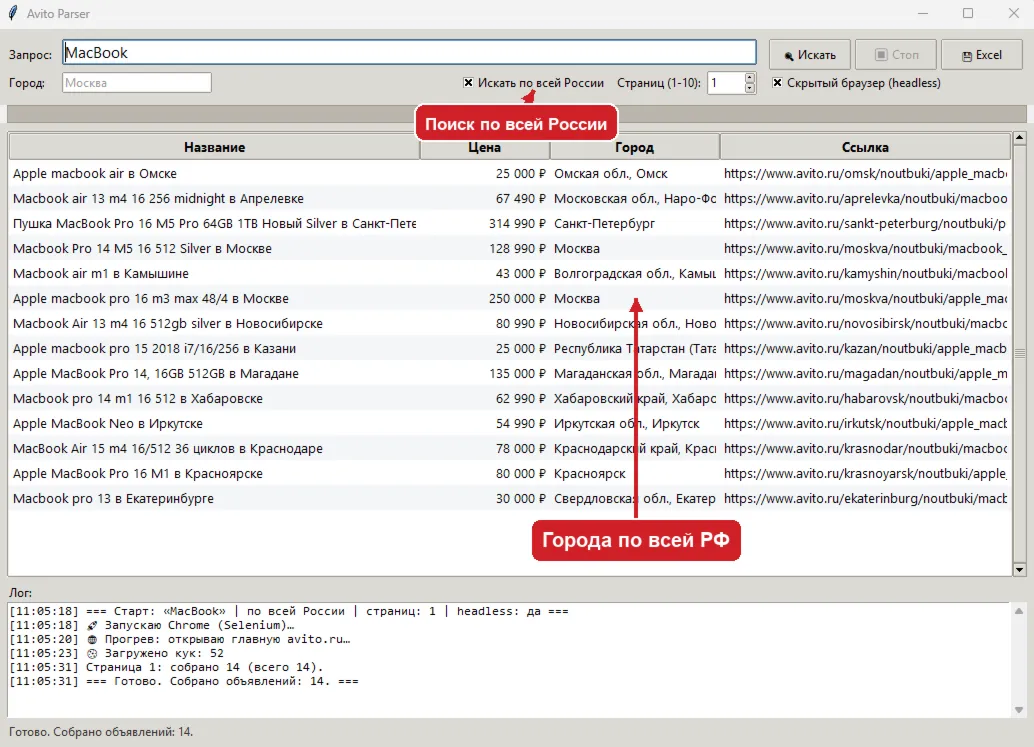
Task: Click city cell Санкт-Петербург
Action: pyautogui.click(x=604, y=224)
